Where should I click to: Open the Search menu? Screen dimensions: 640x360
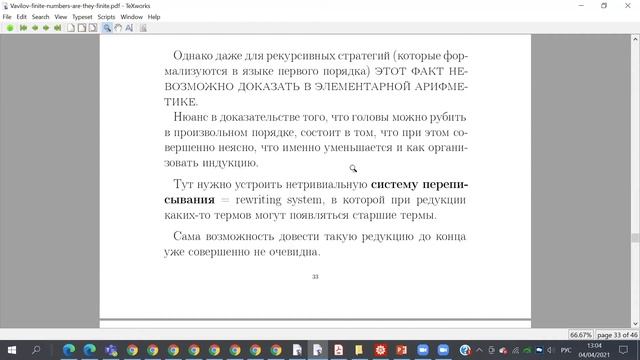coord(40,17)
